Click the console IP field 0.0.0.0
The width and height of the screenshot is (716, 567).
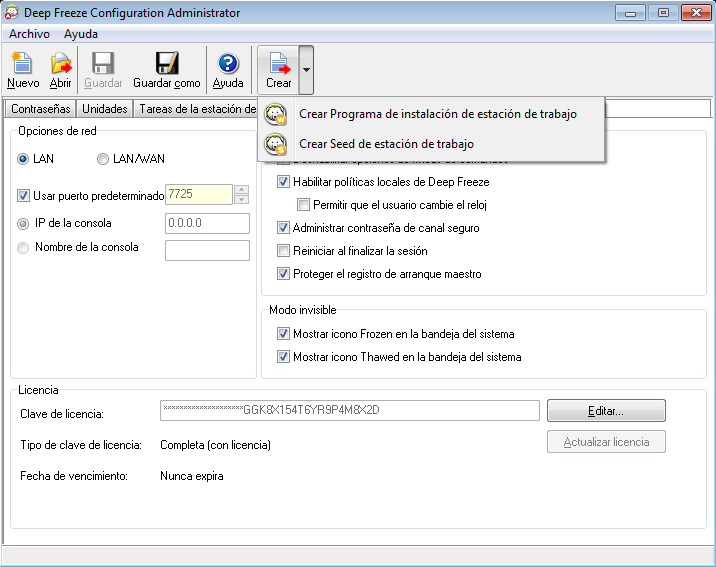[207, 223]
